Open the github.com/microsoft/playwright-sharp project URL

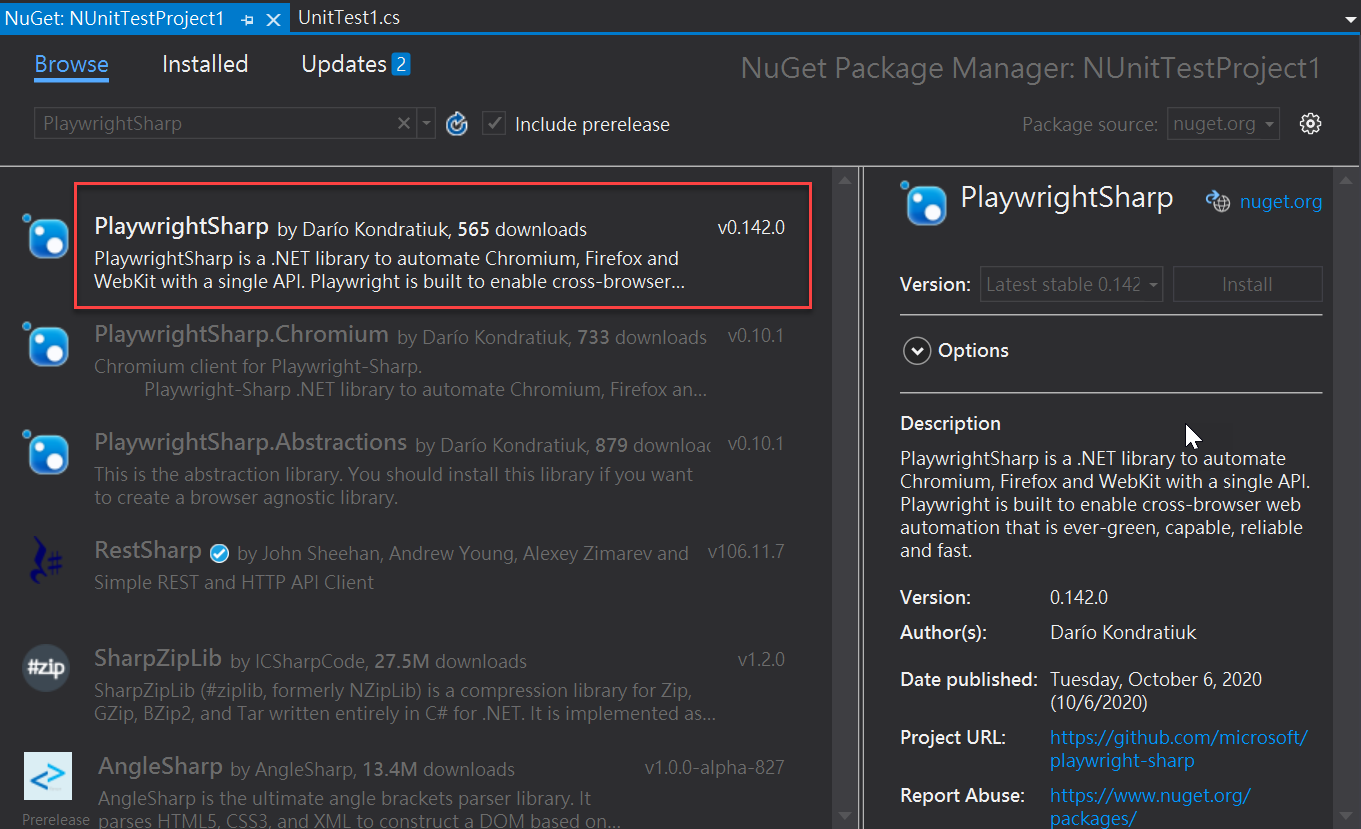[1178, 749]
